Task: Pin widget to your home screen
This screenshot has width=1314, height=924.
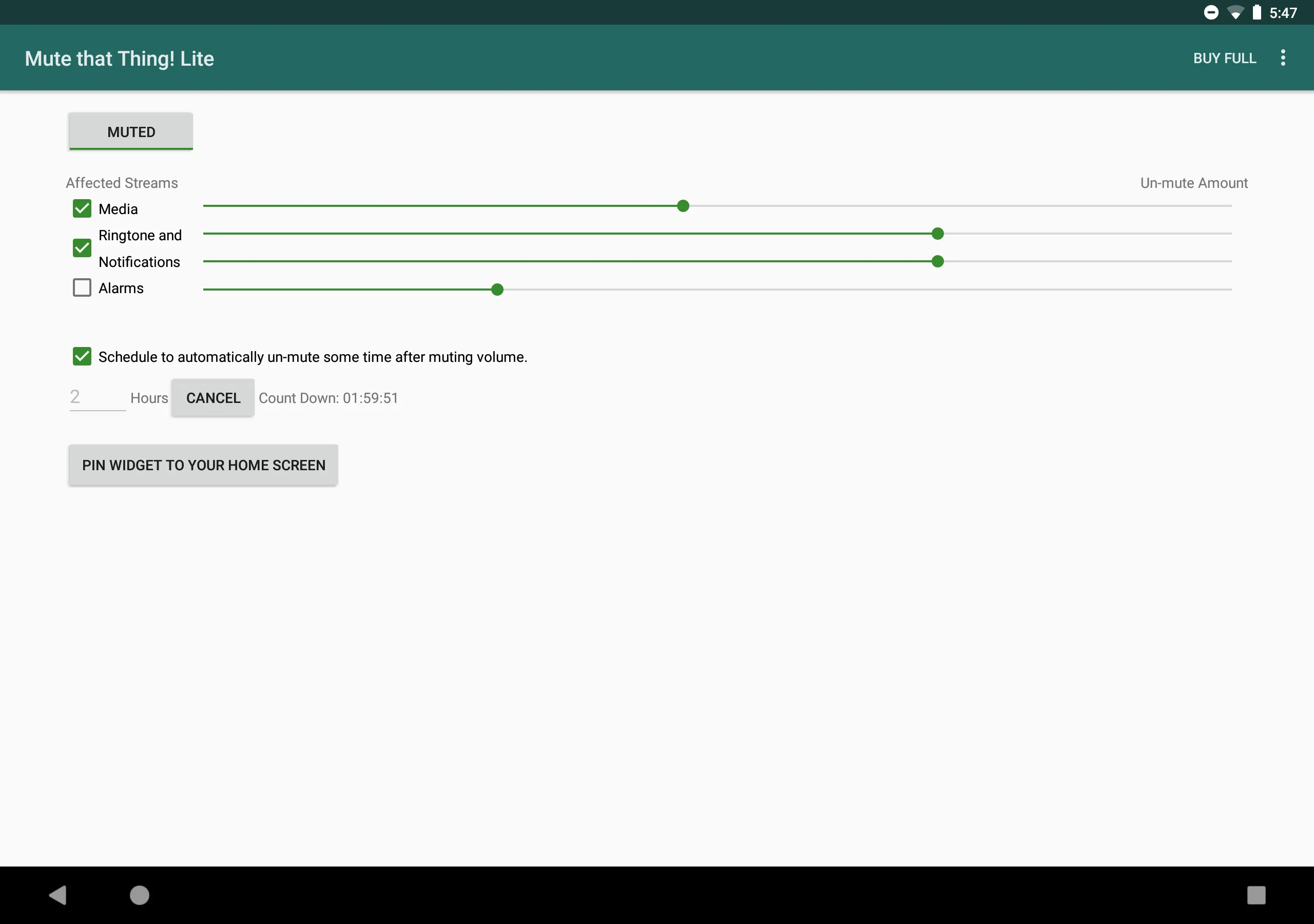Action: coord(203,465)
